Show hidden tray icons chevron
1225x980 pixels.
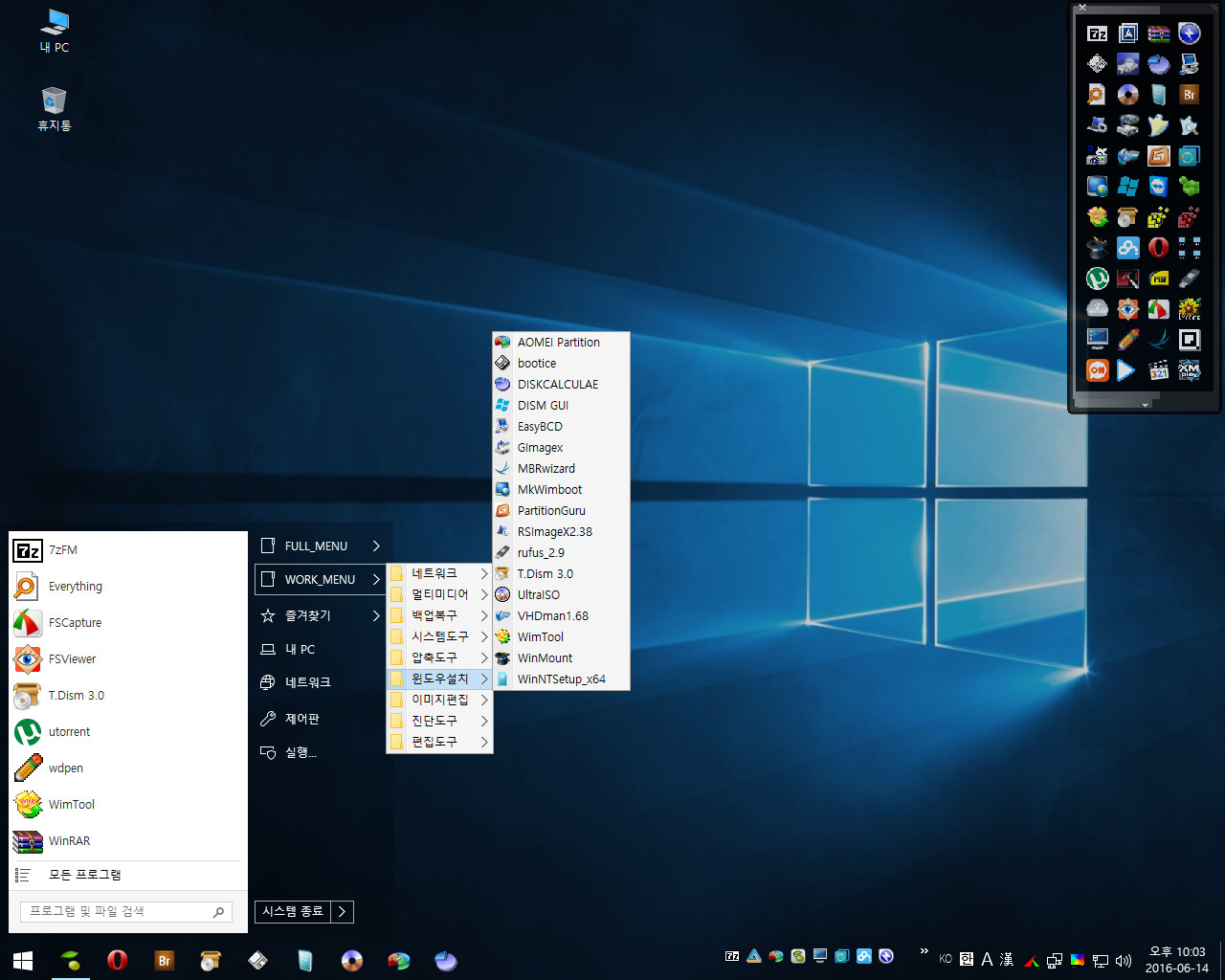[x=924, y=951]
